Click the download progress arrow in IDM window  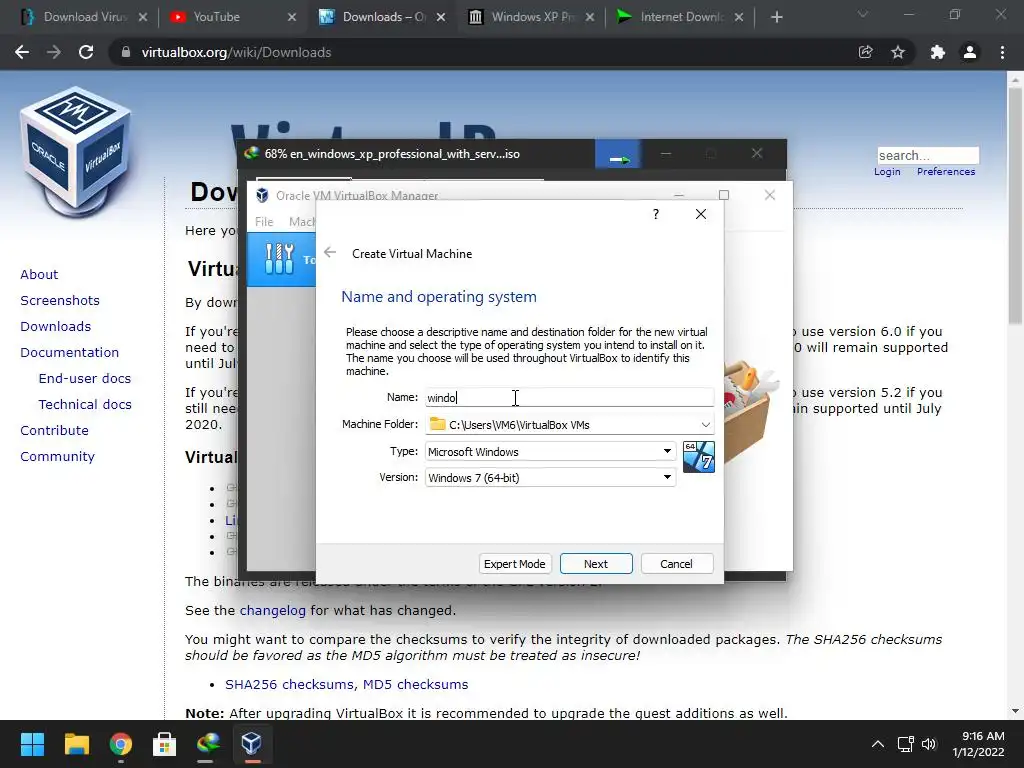pos(618,154)
